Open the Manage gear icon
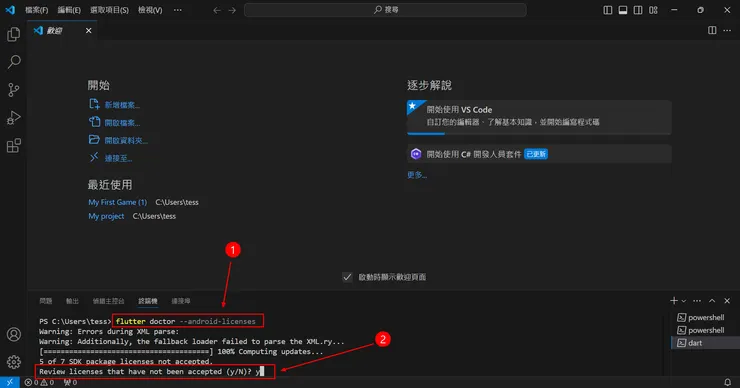740x388 pixels. 14,362
